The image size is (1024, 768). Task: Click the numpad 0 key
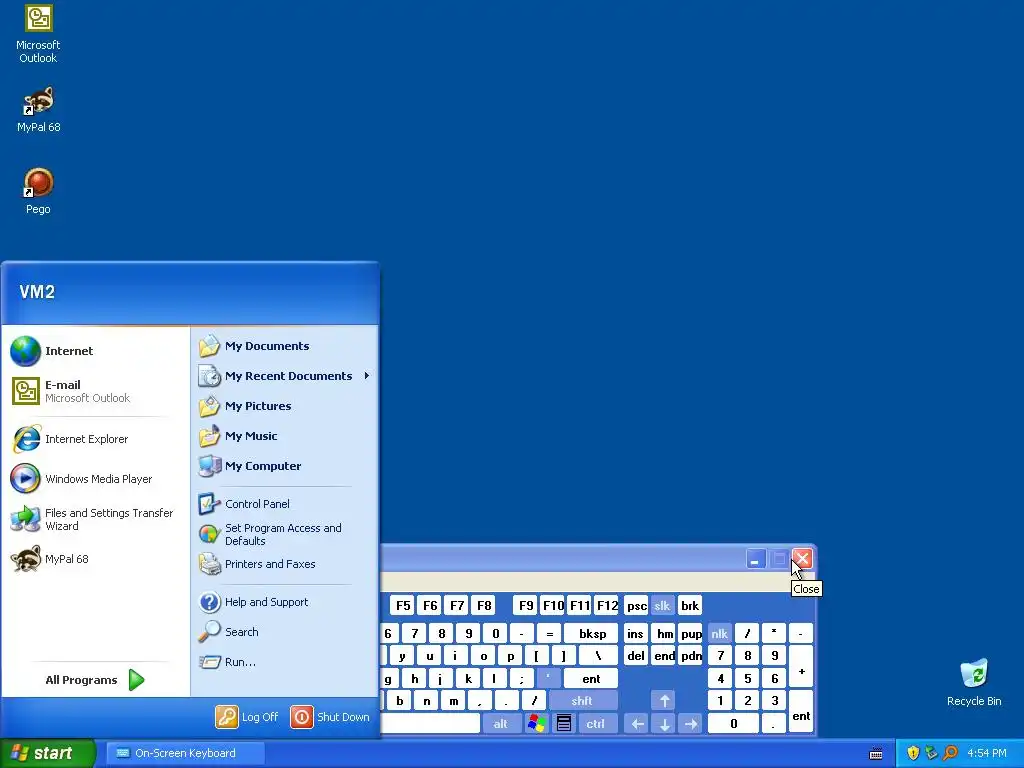tap(733, 724)
